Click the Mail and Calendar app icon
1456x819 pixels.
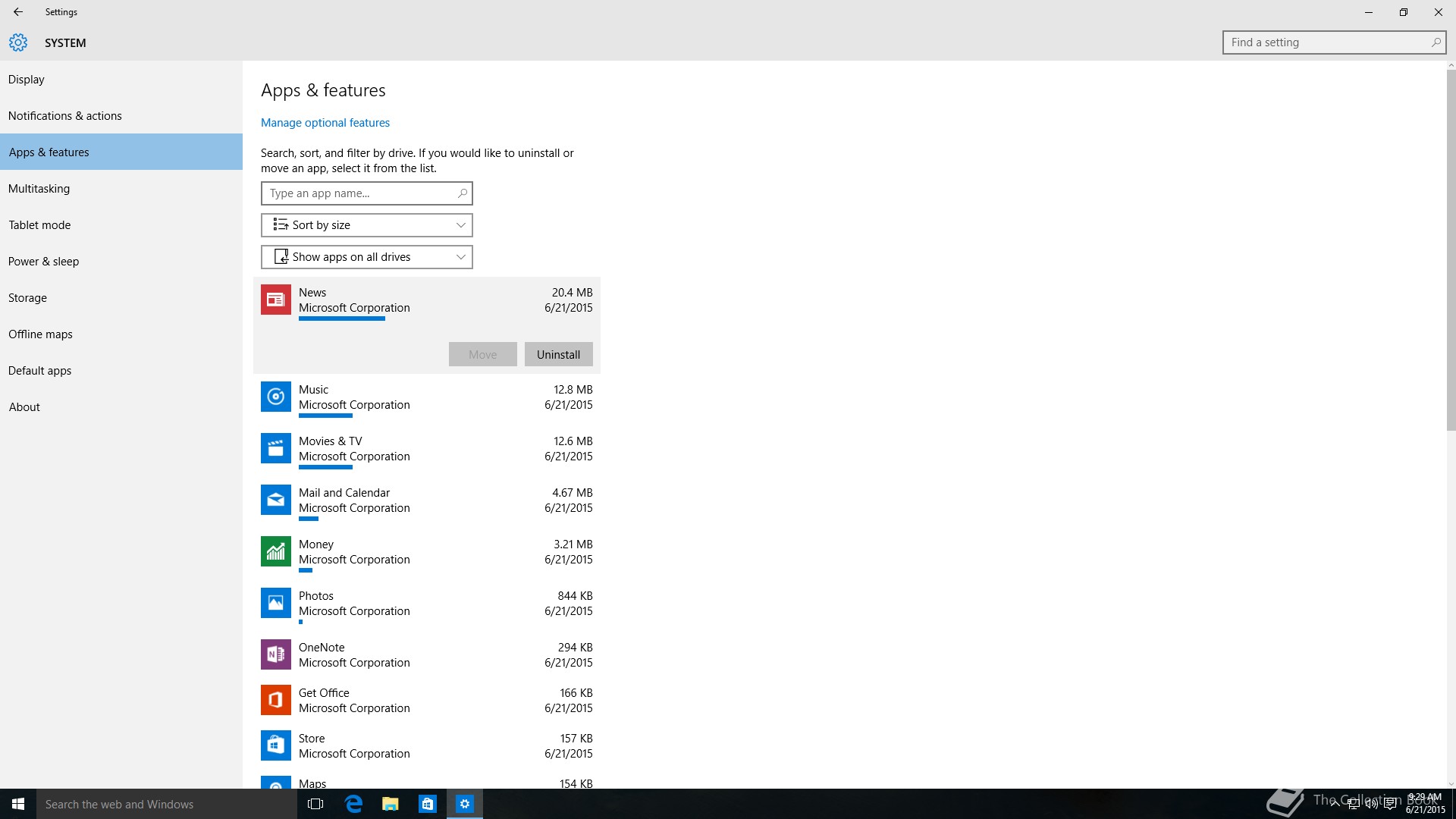(276, 500)
